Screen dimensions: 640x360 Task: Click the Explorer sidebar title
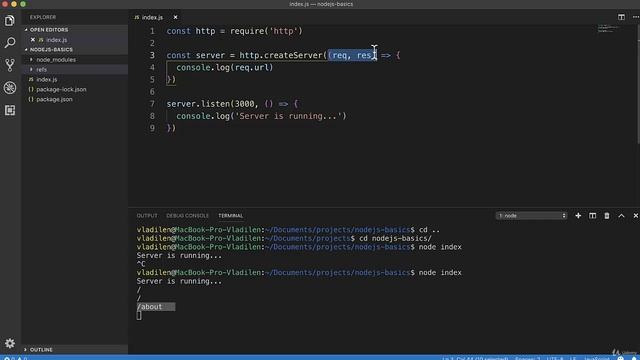pyautogui.click(x=43, y=17)
